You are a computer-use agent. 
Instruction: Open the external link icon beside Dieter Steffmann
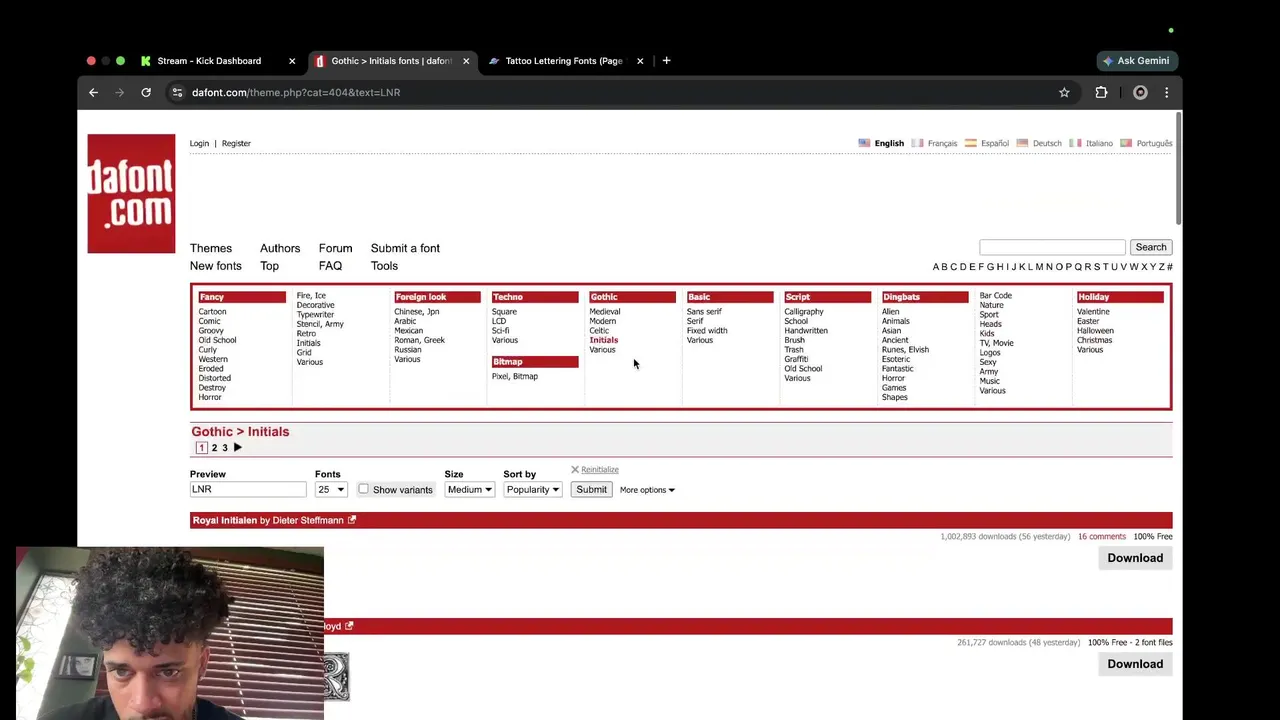pyautogui.click(x=351, y=520)
